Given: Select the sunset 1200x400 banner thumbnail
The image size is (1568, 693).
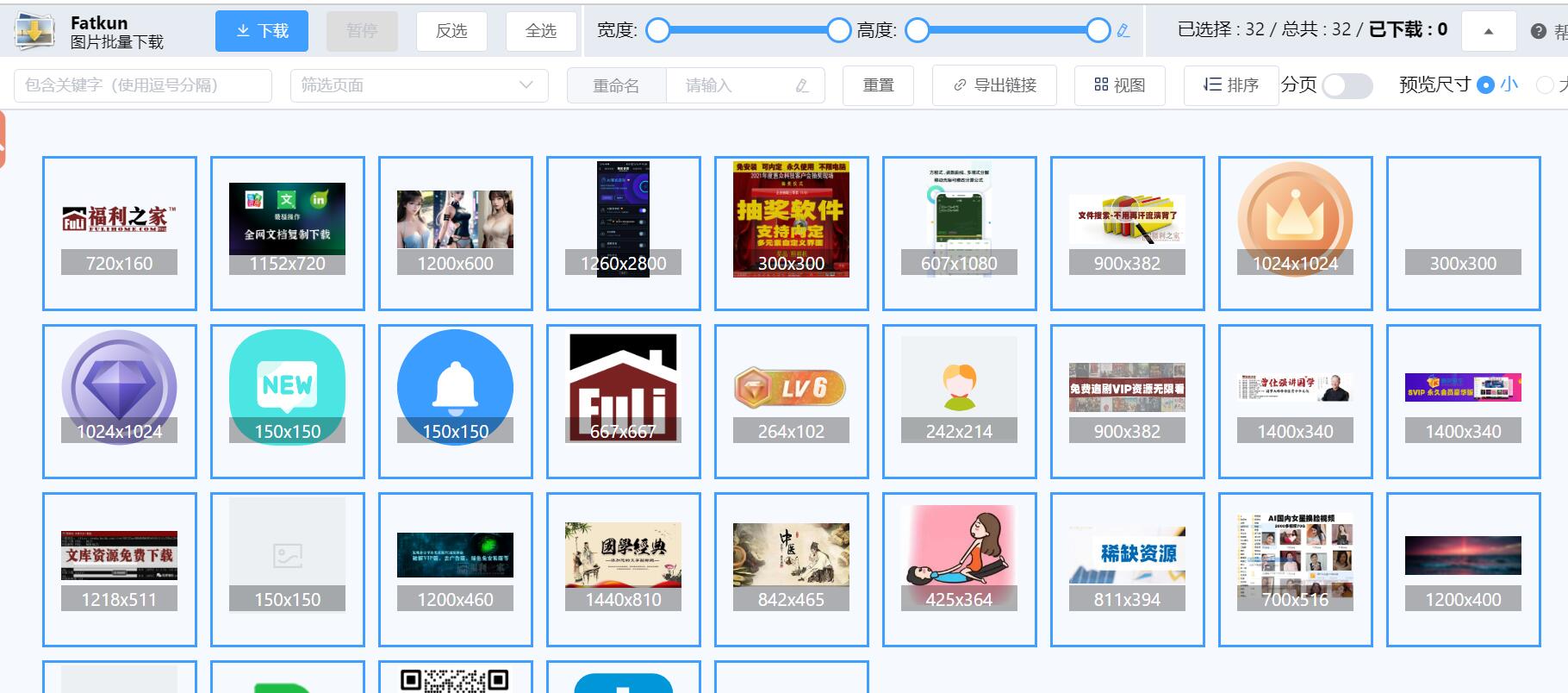Looking at the screenshot, I should pyautogui.click(x=1464, y=570).
